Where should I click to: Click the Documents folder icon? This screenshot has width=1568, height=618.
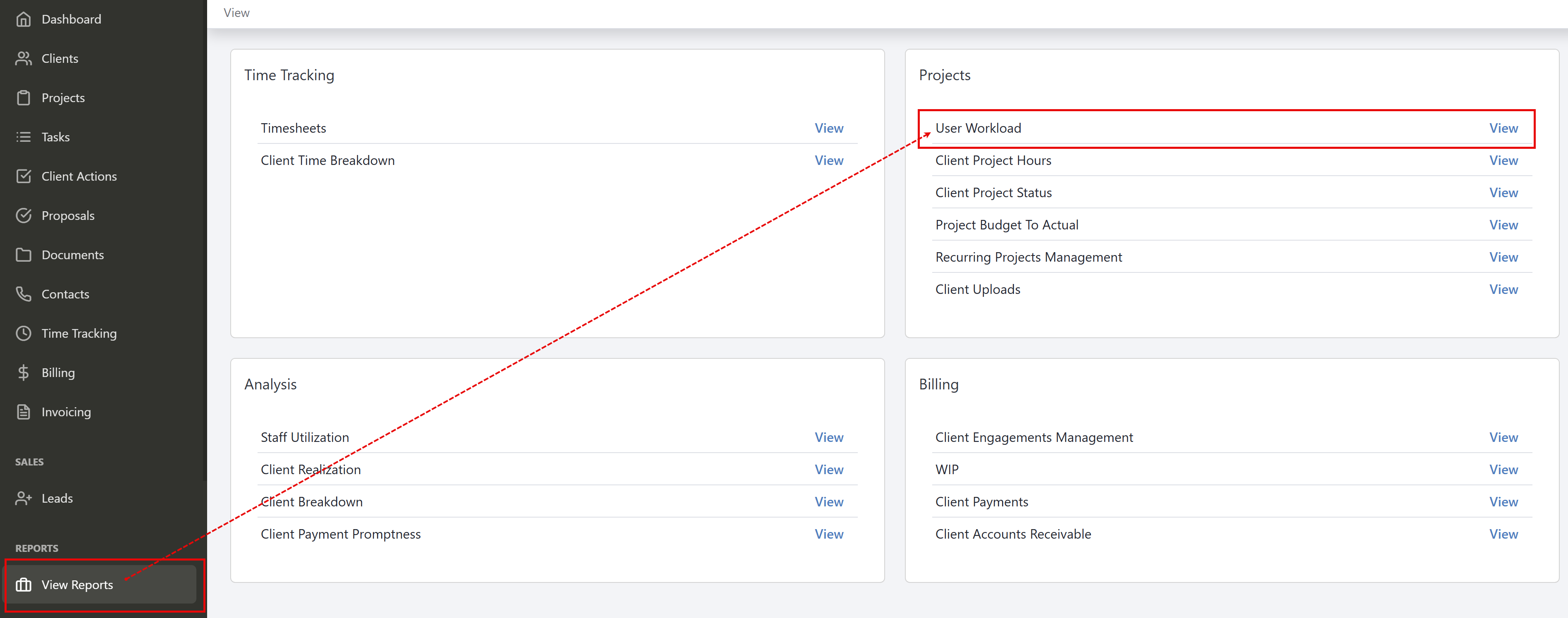(x=24, y=255)
